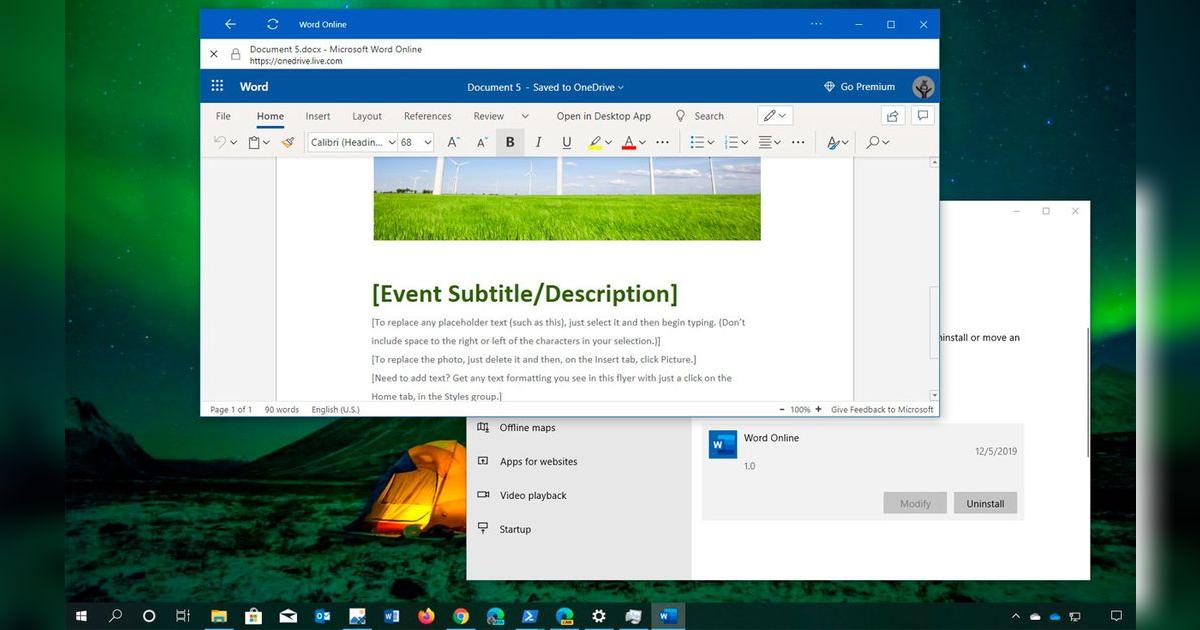Click Open in Desktop App
Viewport: 1200px width, 630px height.
tap(604, 116)
